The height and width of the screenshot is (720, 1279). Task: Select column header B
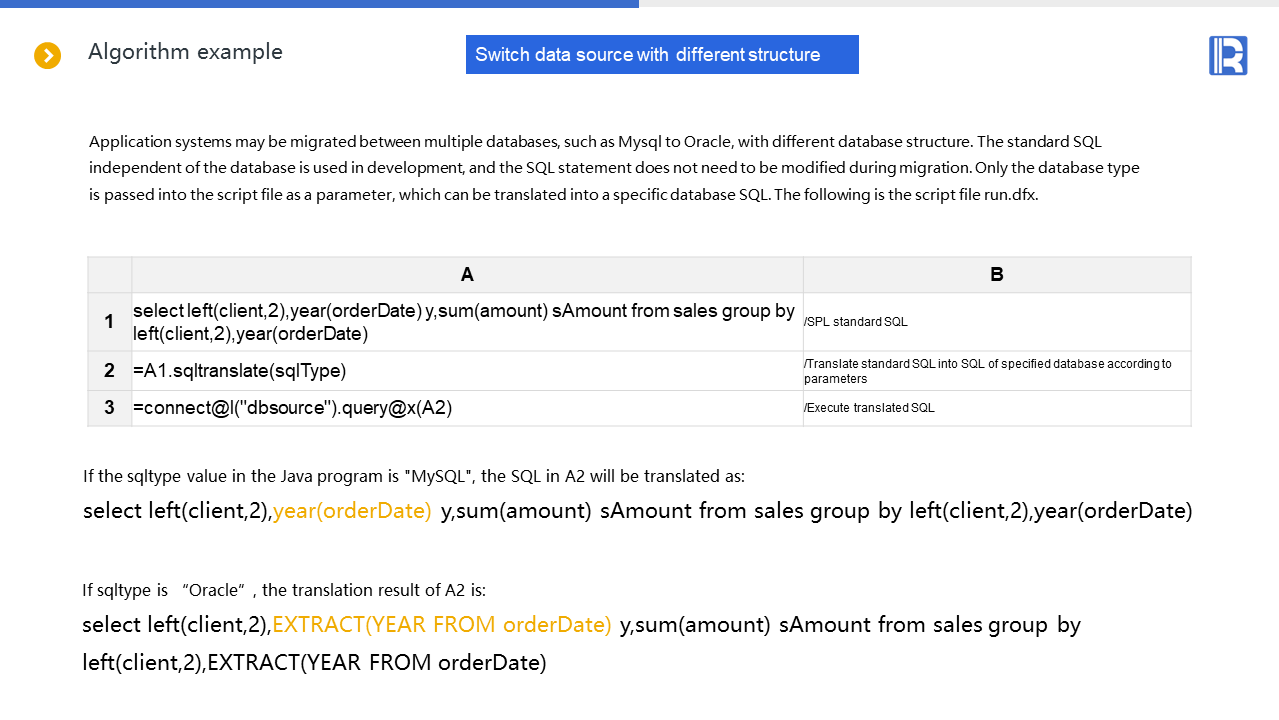click(x=996, y=275)
